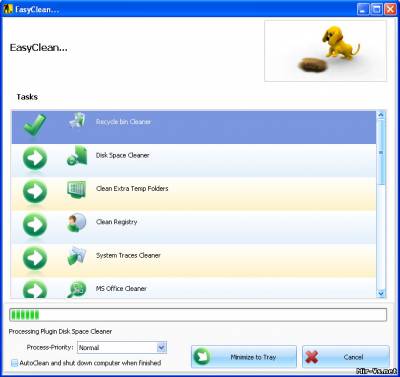Click the Tasks heading
This screenshot has width=400, height=377.
[27, 97]
